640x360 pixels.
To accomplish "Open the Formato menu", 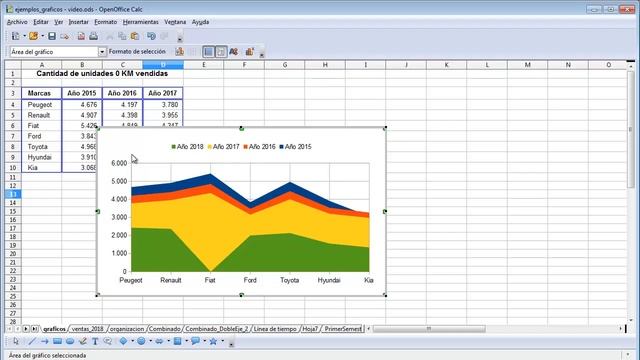I will pyautogui.click(x=105, y=22).
